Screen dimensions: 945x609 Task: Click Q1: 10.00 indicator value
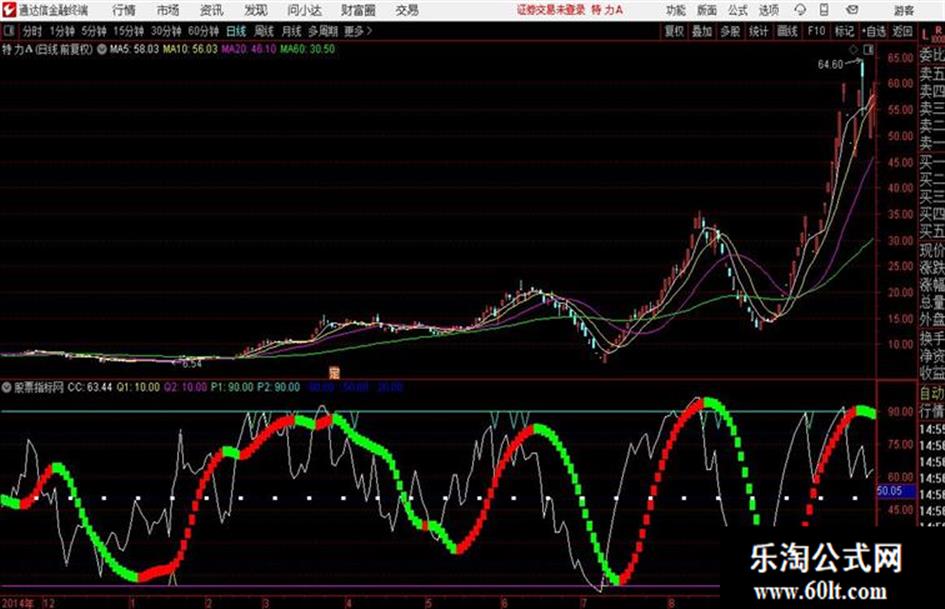coord(138,387)
